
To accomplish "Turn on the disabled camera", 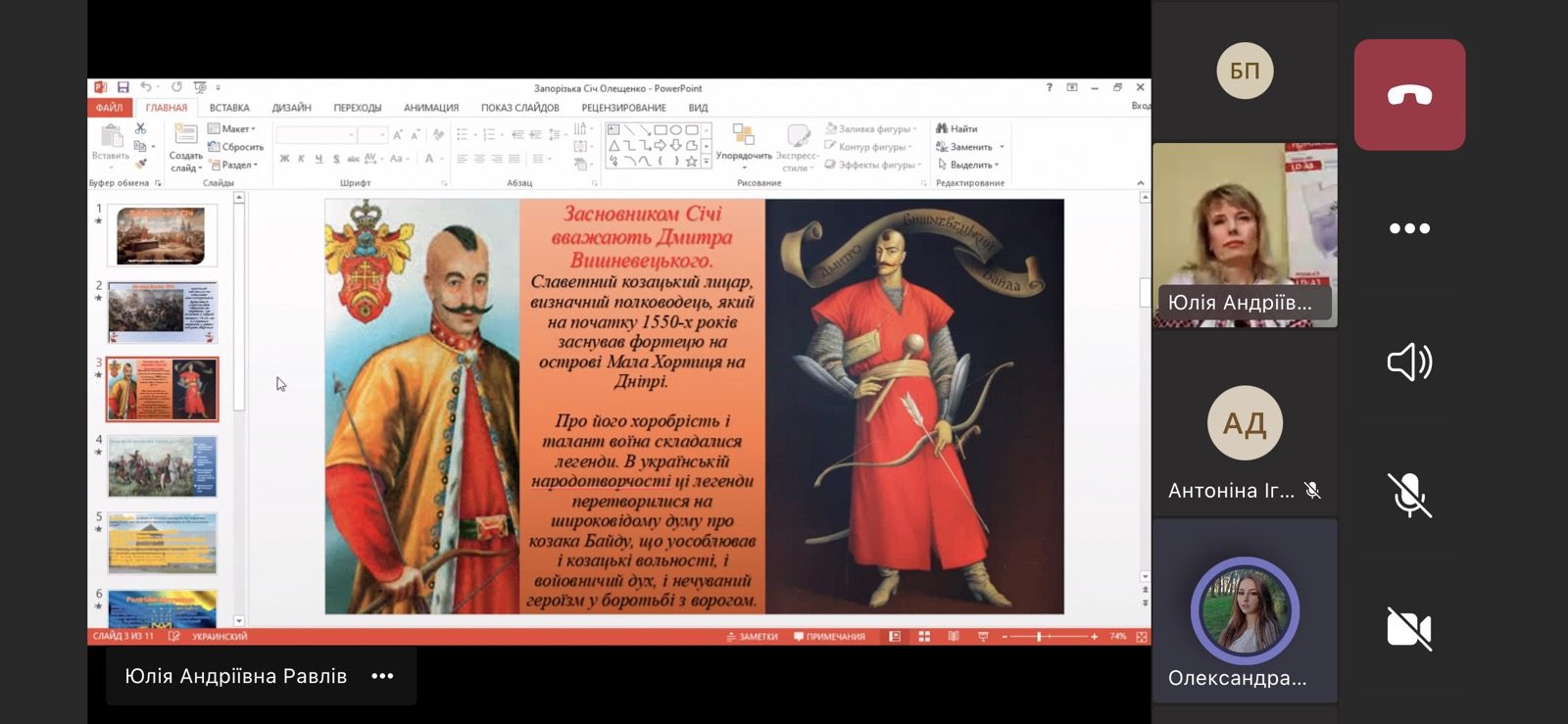I will tap(1409, 628).
